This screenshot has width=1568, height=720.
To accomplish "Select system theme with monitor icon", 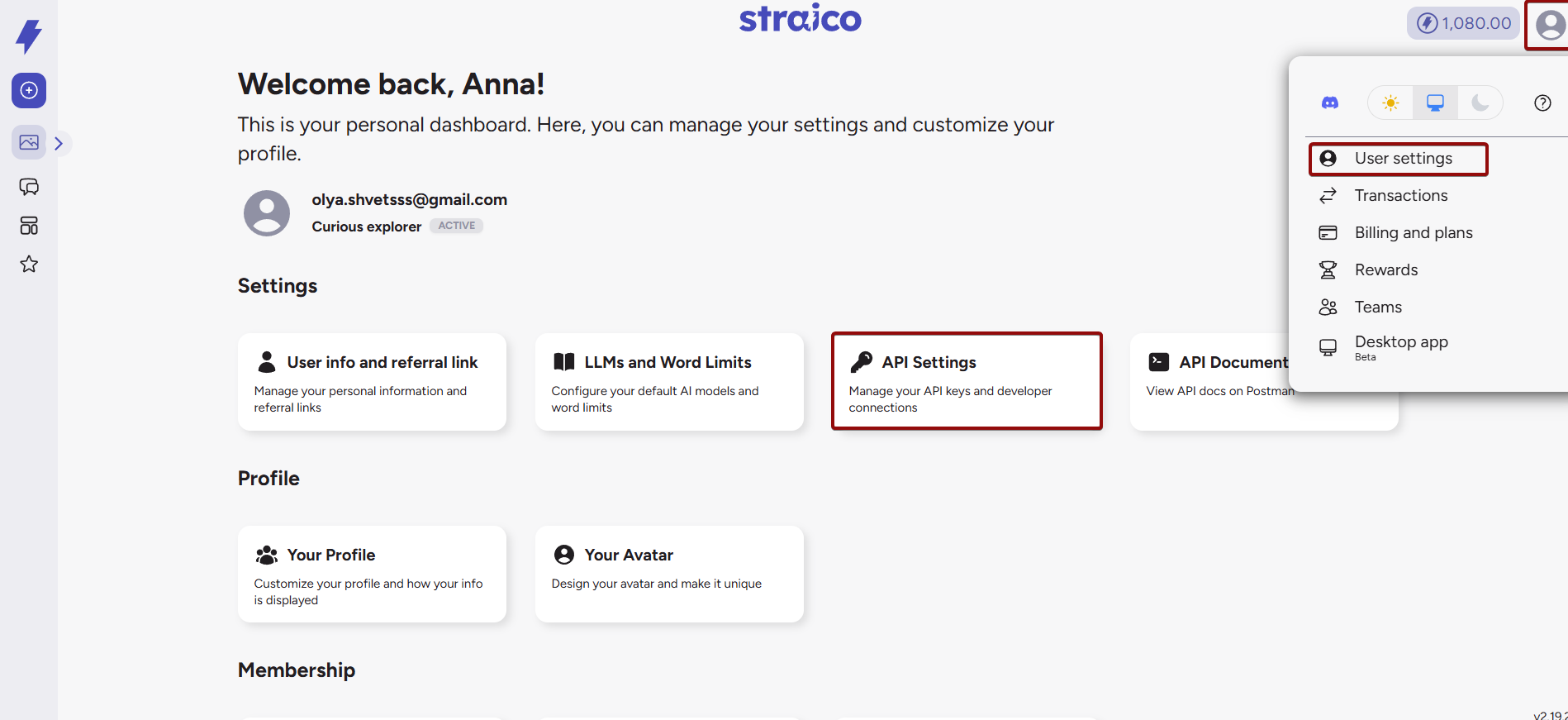I will coord(1434,103).
